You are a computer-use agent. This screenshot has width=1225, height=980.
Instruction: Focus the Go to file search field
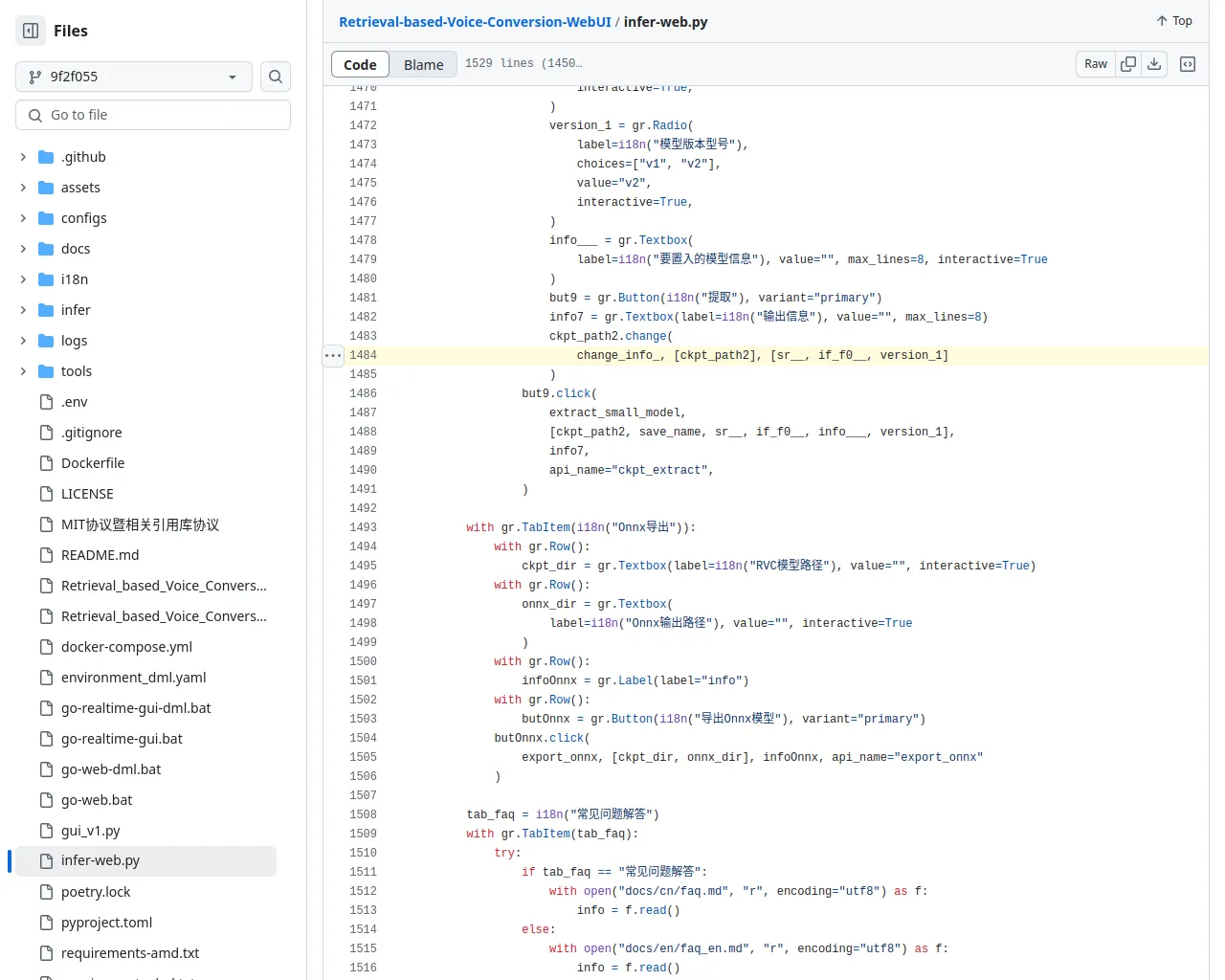pyautogui.click(x=153, y=115)
